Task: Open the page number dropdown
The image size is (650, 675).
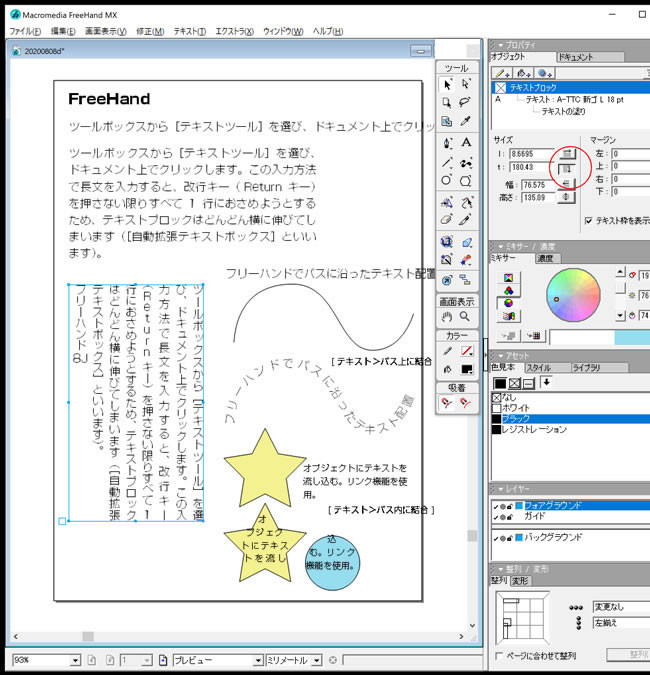Action: click(147, 660)
